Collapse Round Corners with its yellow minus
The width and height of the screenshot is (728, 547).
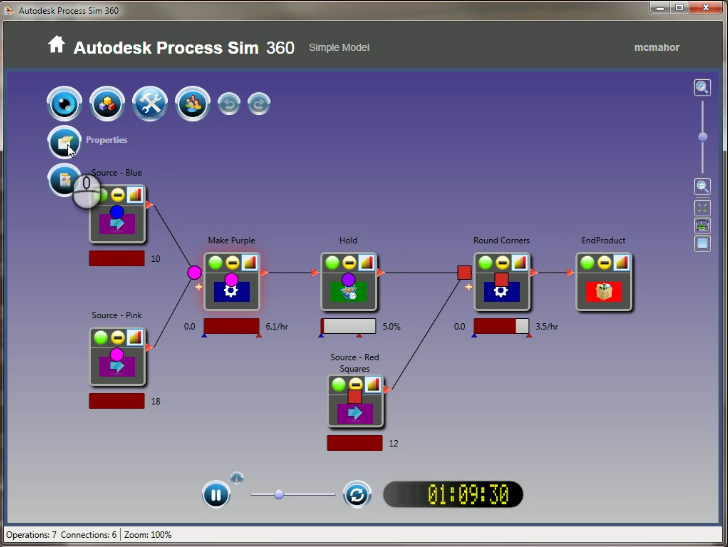(x=503, y=263)
